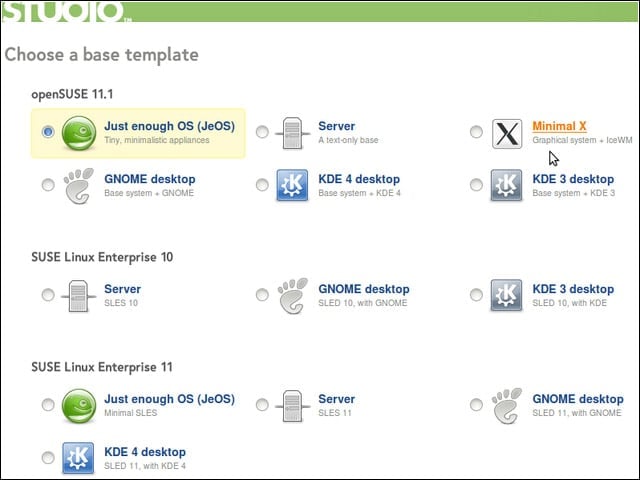The image size is (640, 480).
Task: Select the openSUSE GNOME desktop radio button
Action: pyautogui.click(x=48, y=184)
